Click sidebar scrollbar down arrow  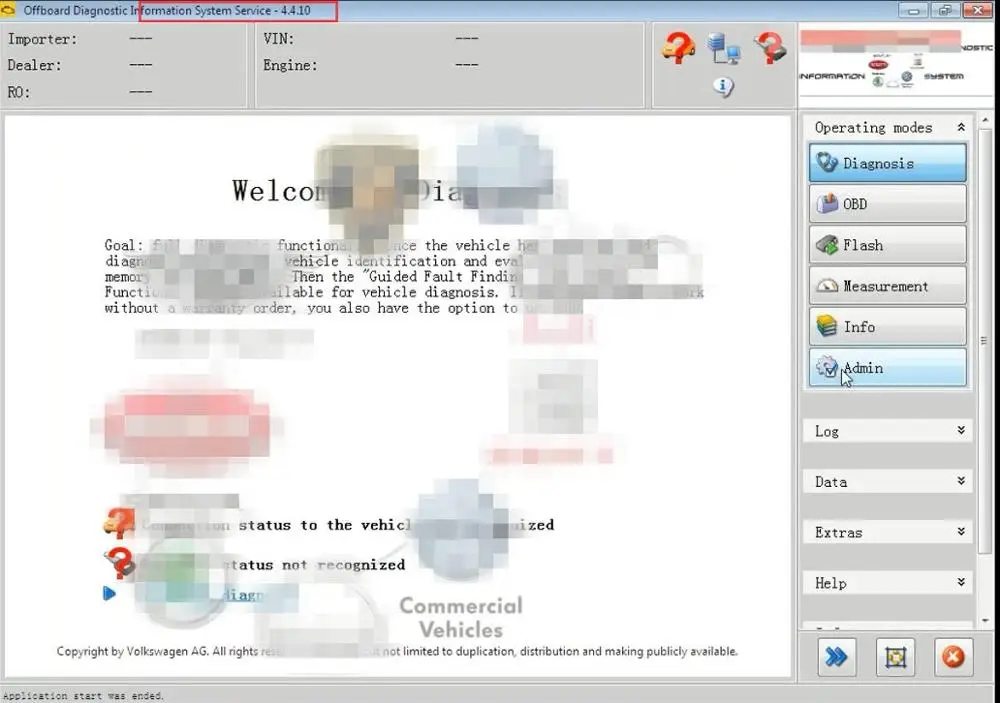(x=985, y=620)
